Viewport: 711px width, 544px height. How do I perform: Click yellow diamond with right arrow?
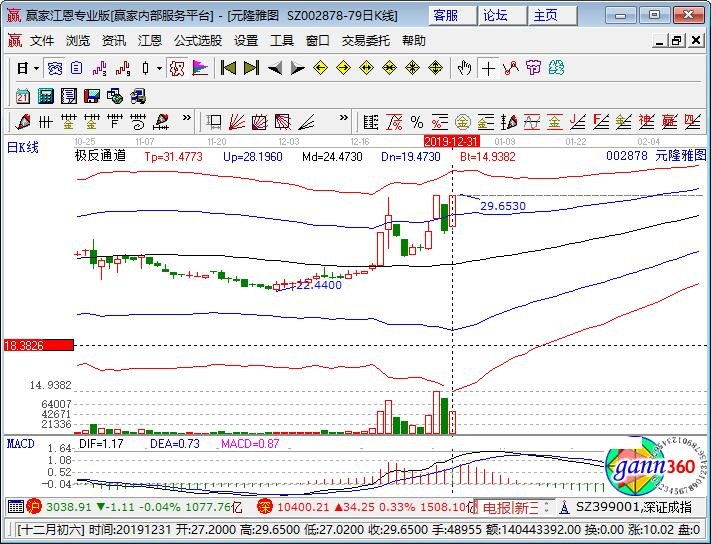(344, 68)
